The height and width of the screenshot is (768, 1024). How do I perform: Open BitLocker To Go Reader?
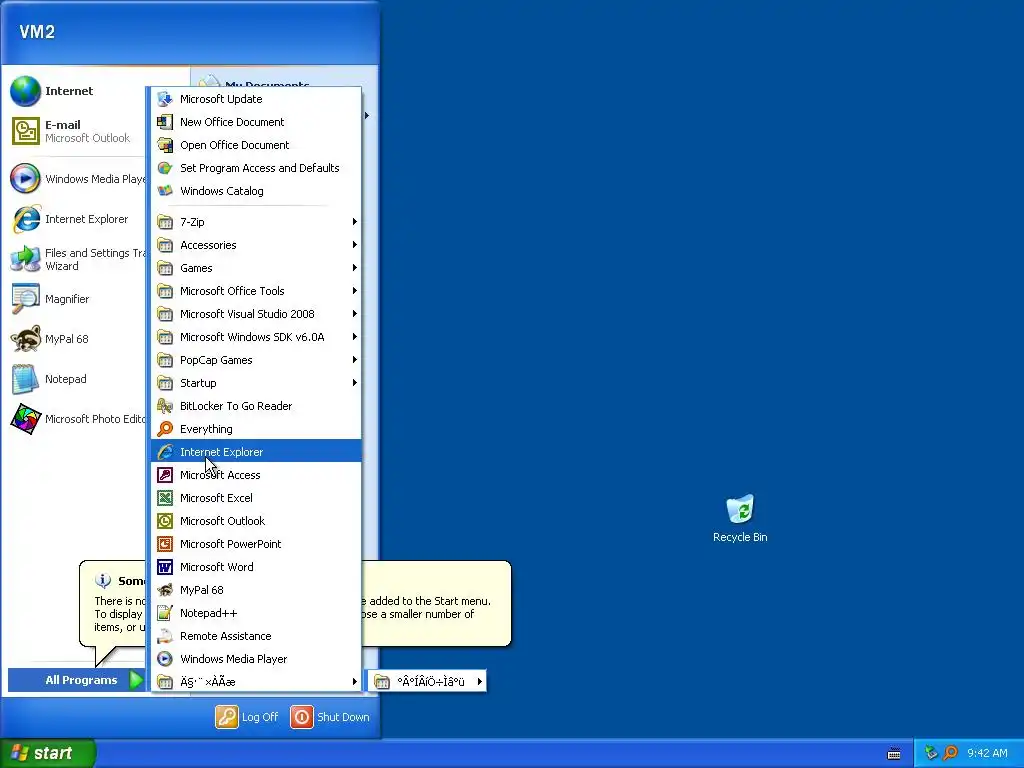[256, 406]
